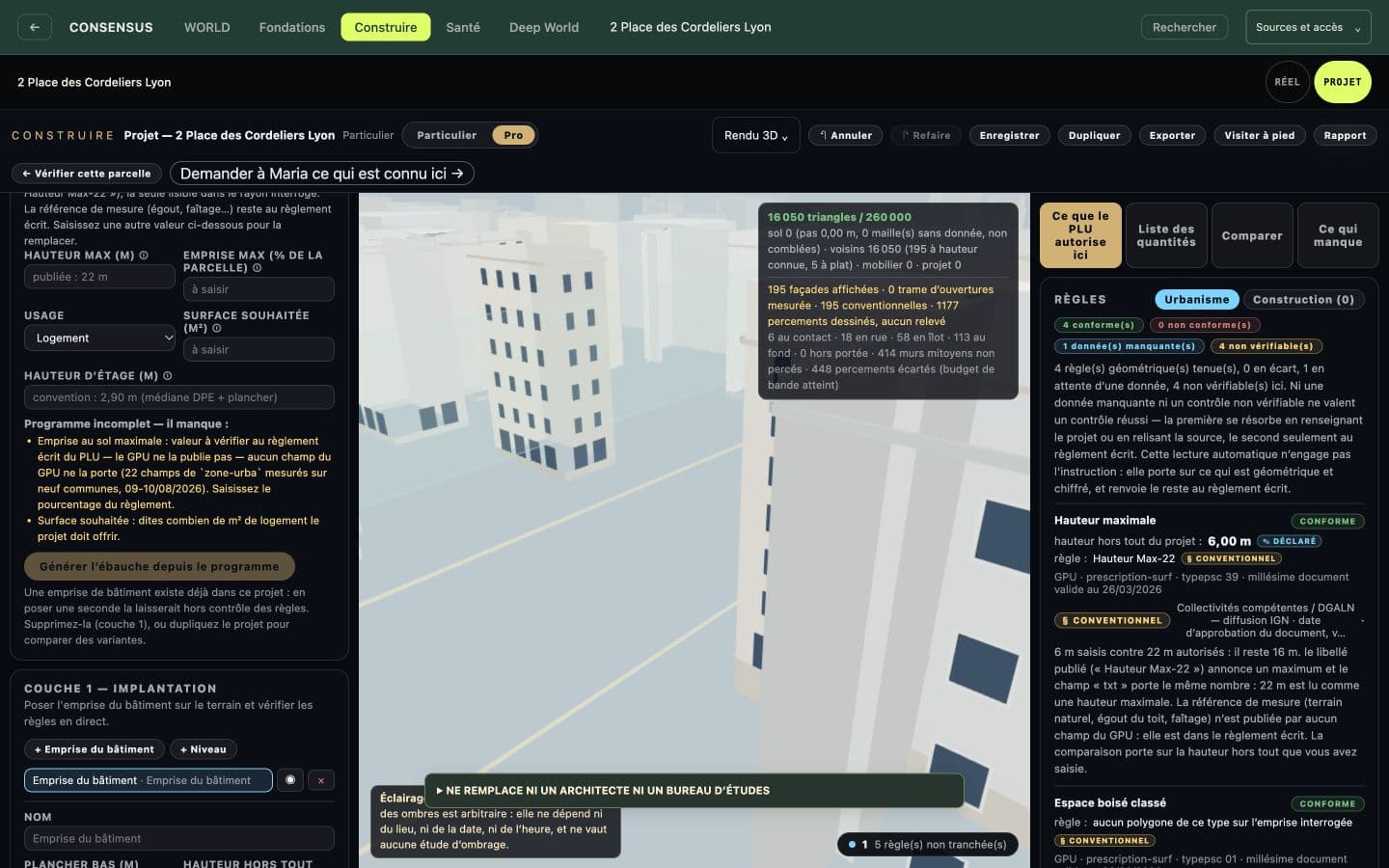Image resolution: width=1389 pixels, height=868 pixels.
Task: Start Visiter à pied mode
Action: tap(1260, 135)
